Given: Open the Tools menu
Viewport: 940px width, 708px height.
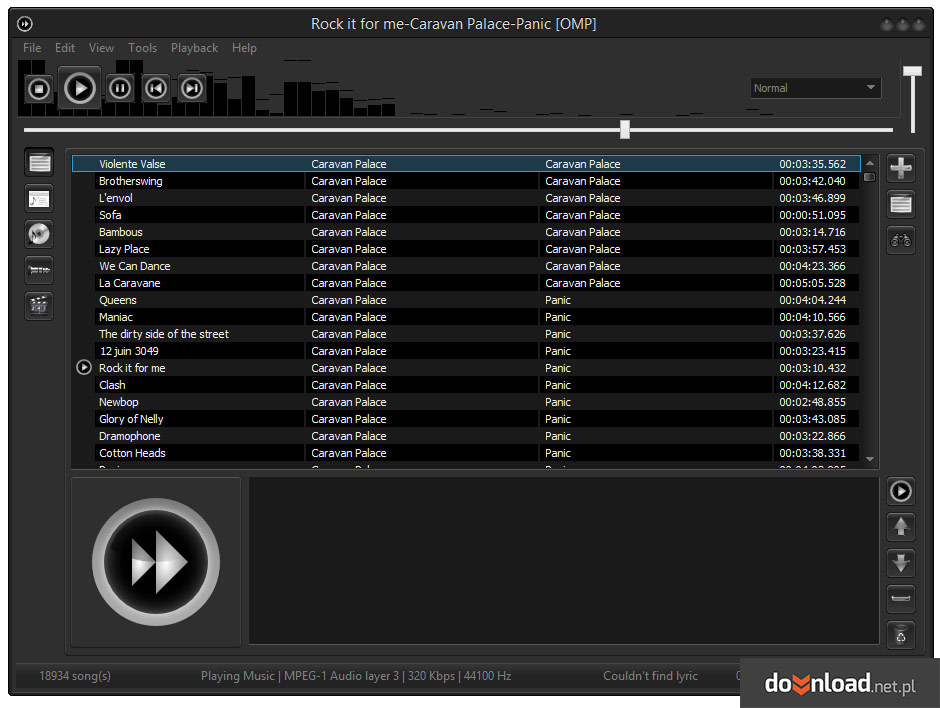Looking at the screenshot, I should [x=143, y=48].
